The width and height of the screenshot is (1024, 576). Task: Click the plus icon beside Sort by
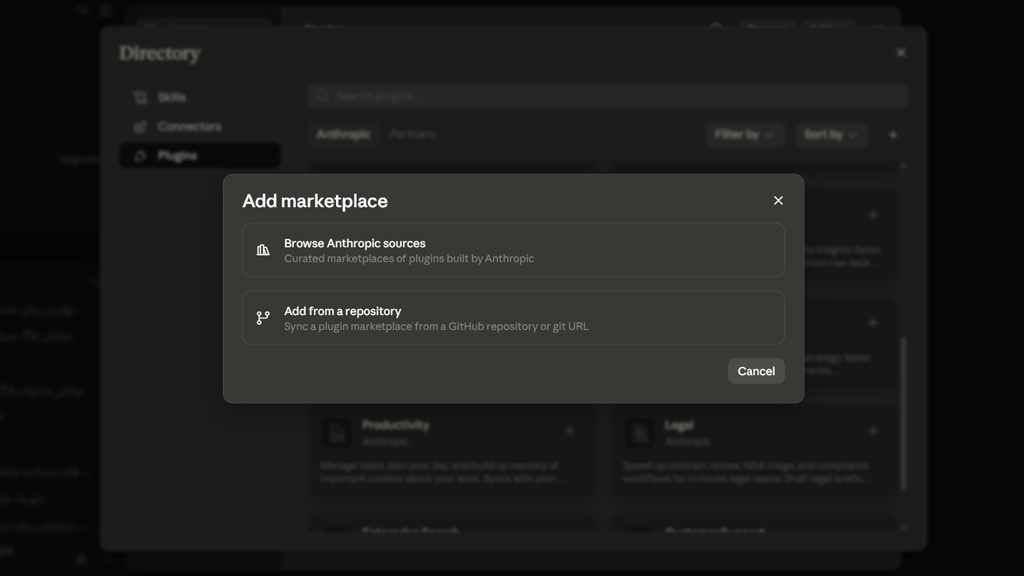[893, 135]
